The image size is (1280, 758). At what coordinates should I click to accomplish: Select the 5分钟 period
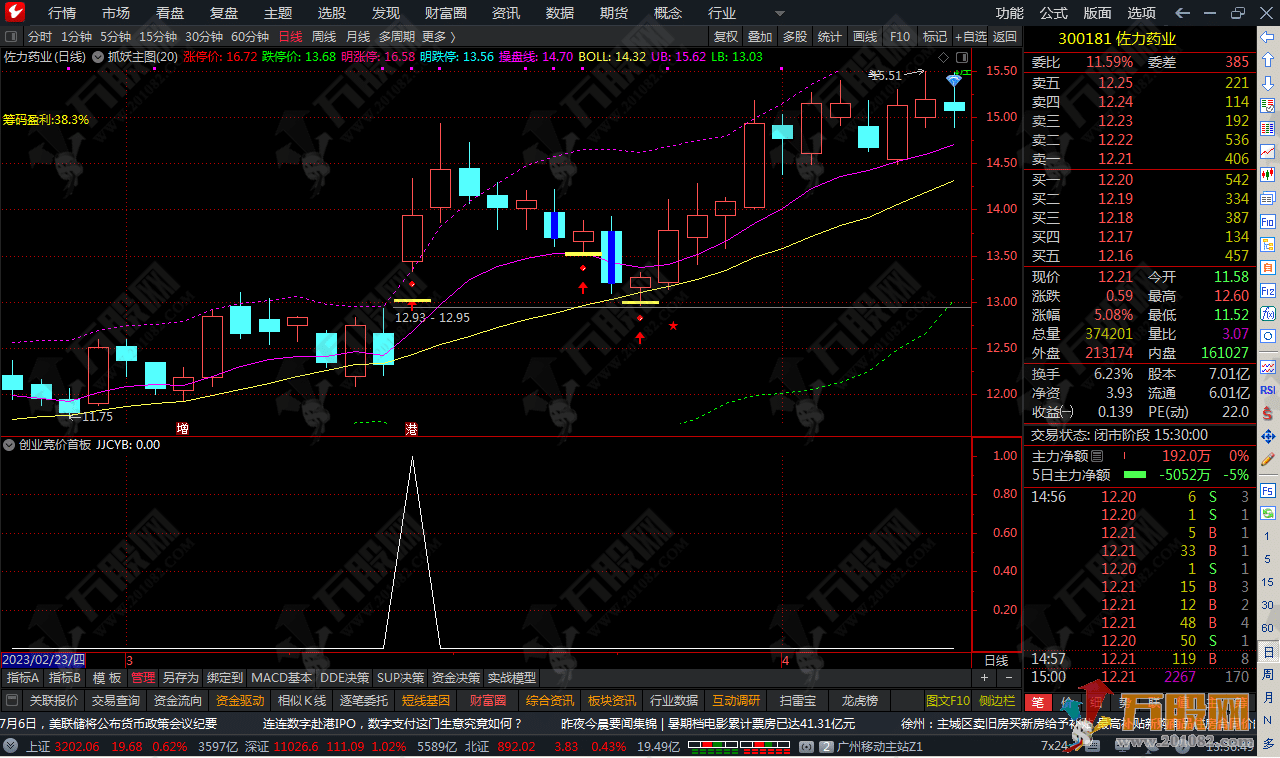coord(116,36)
